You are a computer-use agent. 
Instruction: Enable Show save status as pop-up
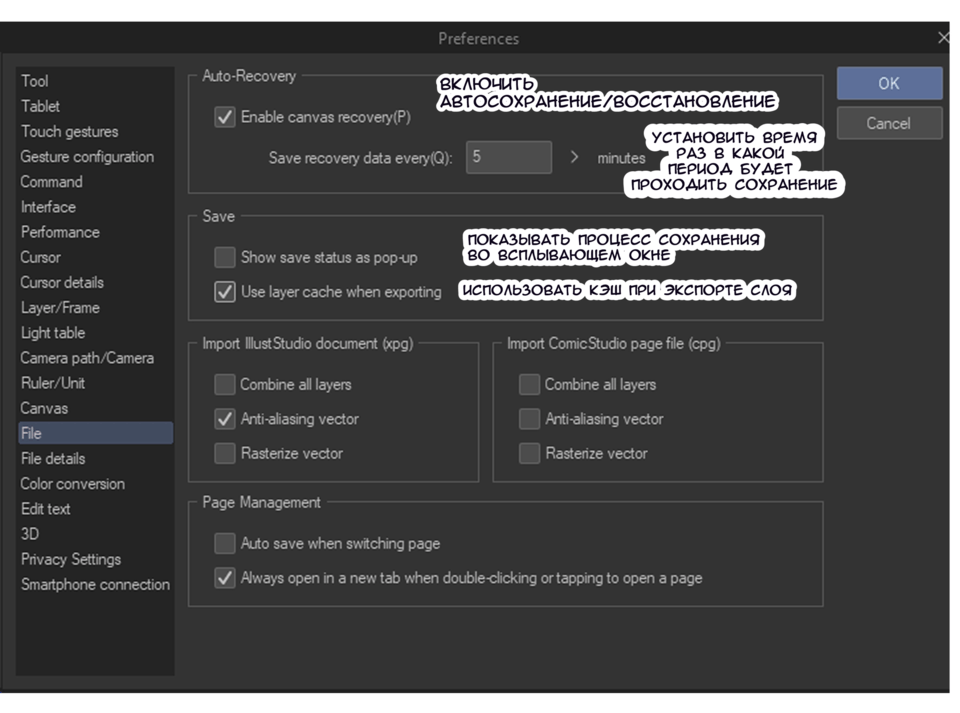tap(225, 258)
